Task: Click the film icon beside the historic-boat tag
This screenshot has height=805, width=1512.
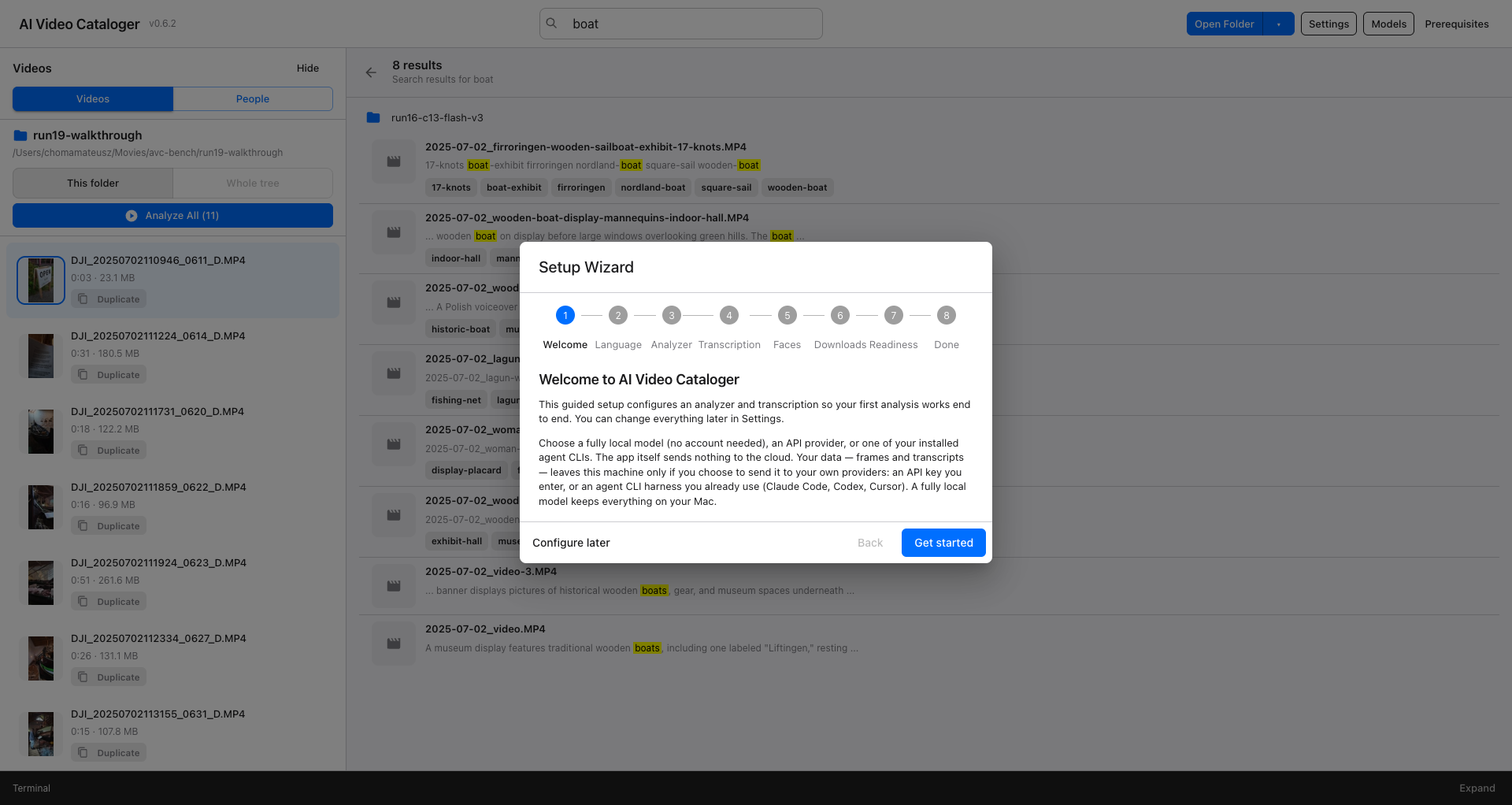Action: 394,302
